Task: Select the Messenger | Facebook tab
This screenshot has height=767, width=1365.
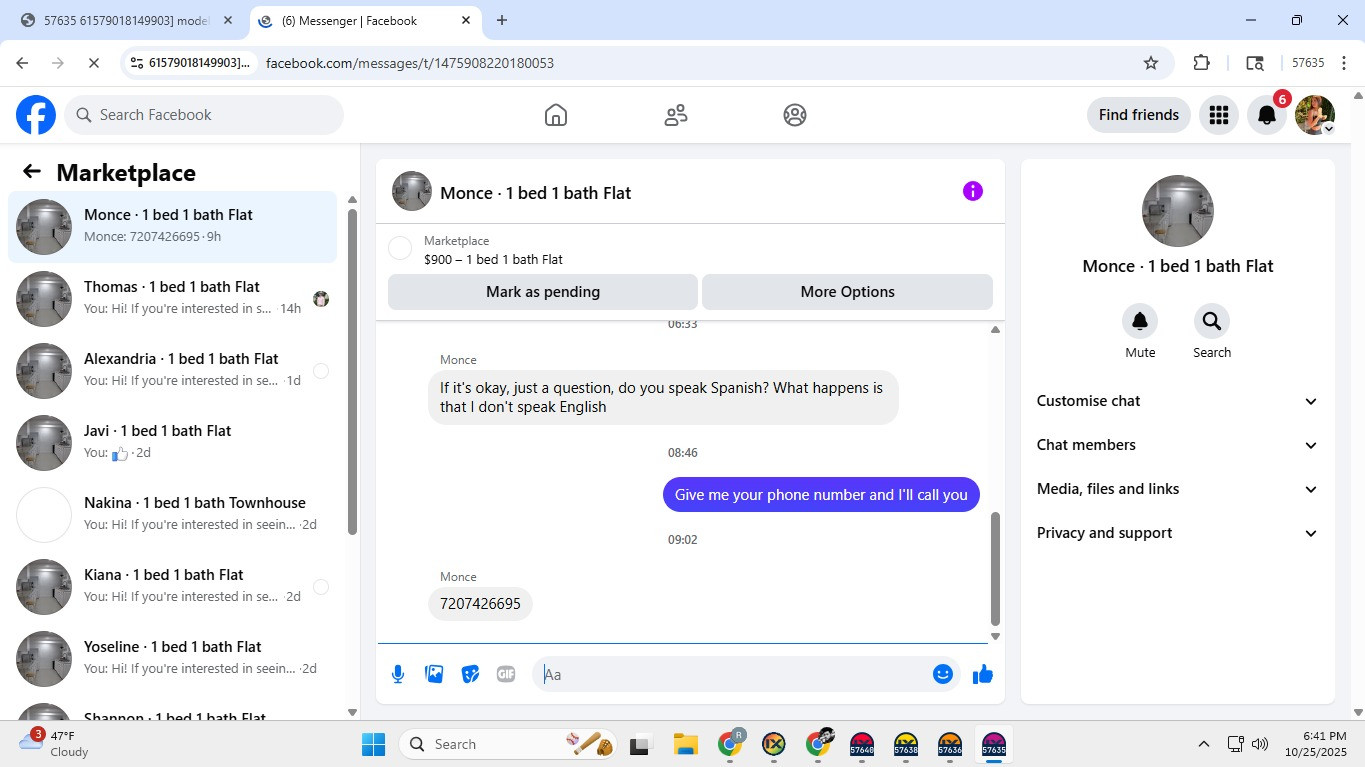Action: (x=365, y=20)
